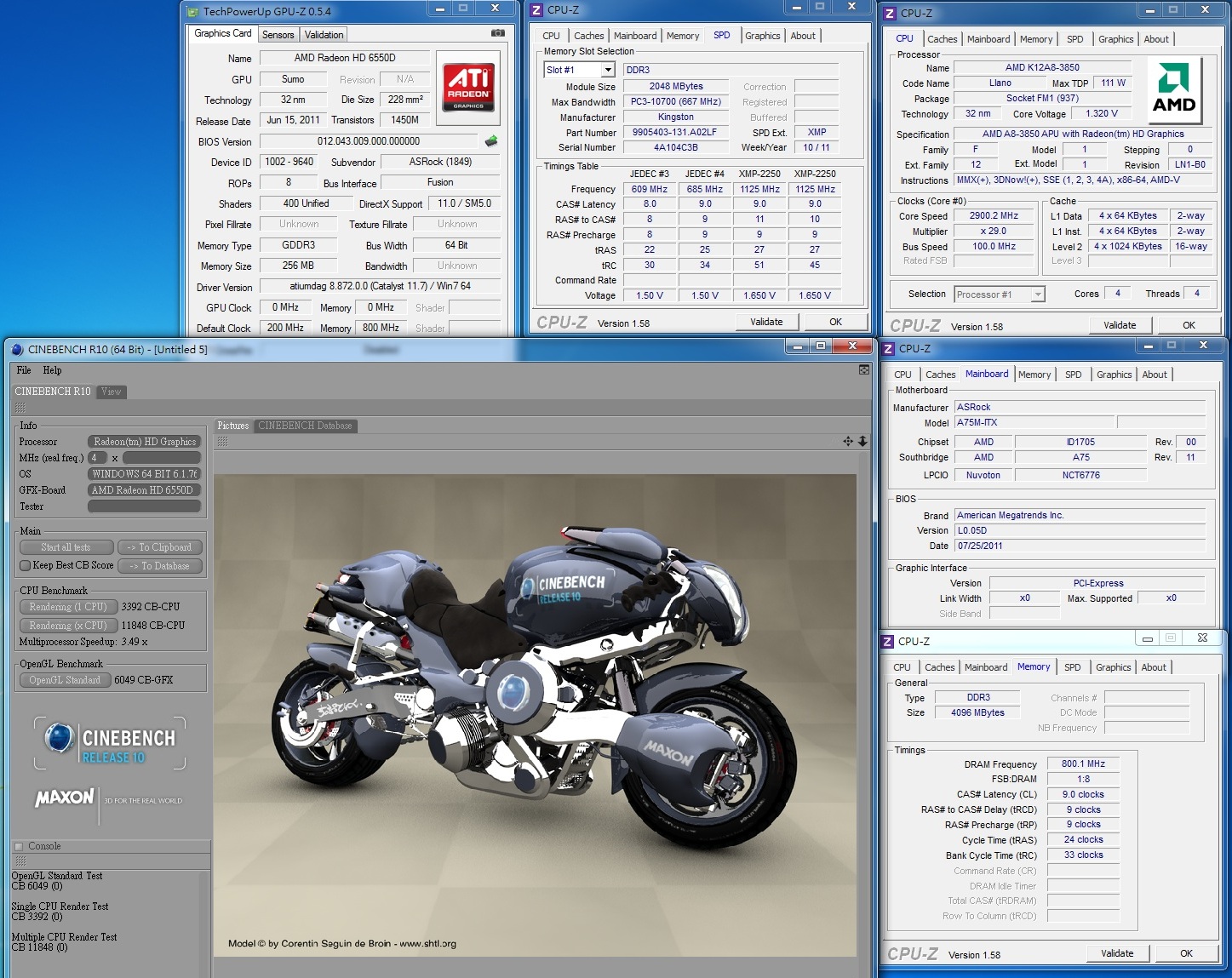The height and width of the screenshot is (978, 1232).
Task: Open the CINEBENCH Database tab
Action: tap(305, 426)
